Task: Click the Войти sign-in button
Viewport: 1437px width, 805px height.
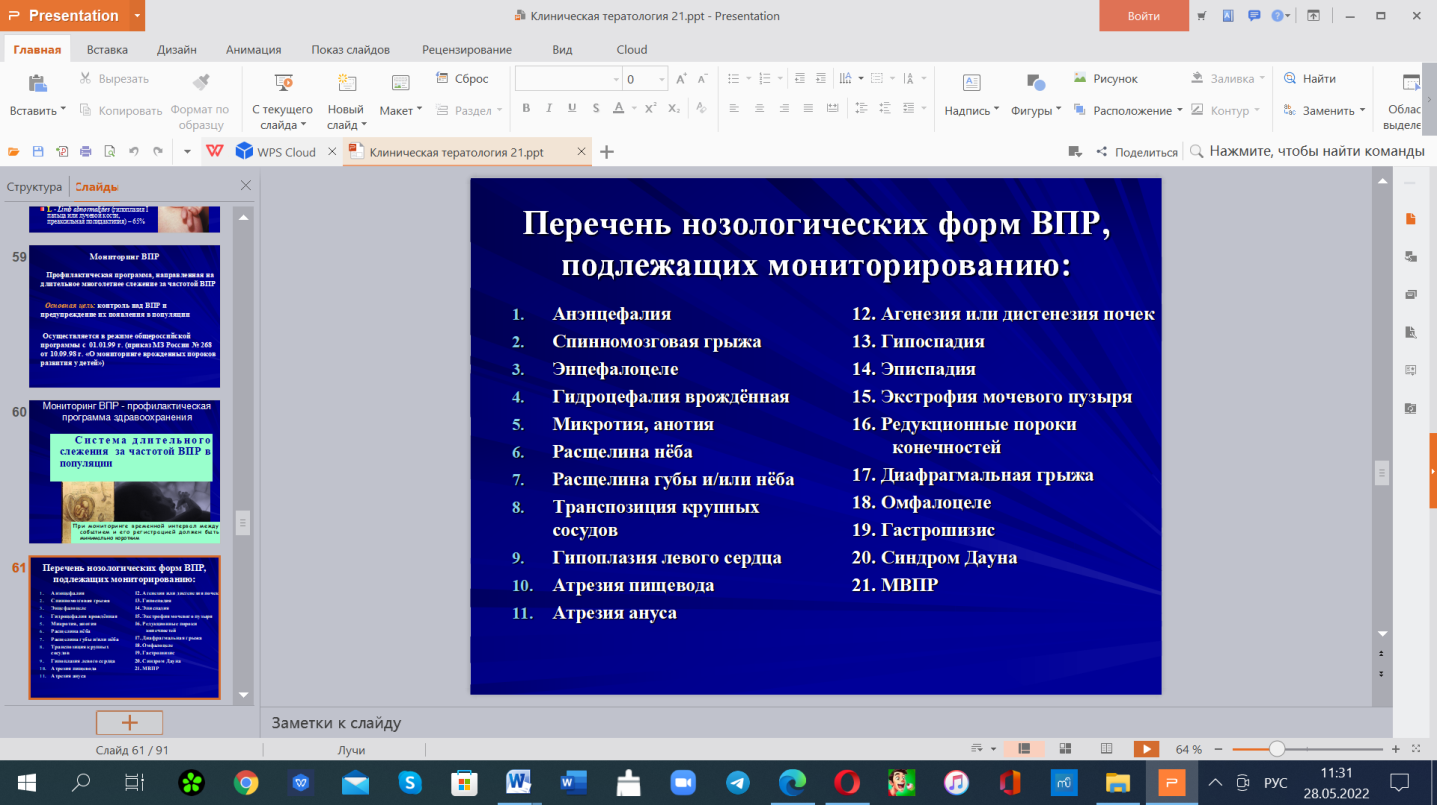Action: point(1144,16)
